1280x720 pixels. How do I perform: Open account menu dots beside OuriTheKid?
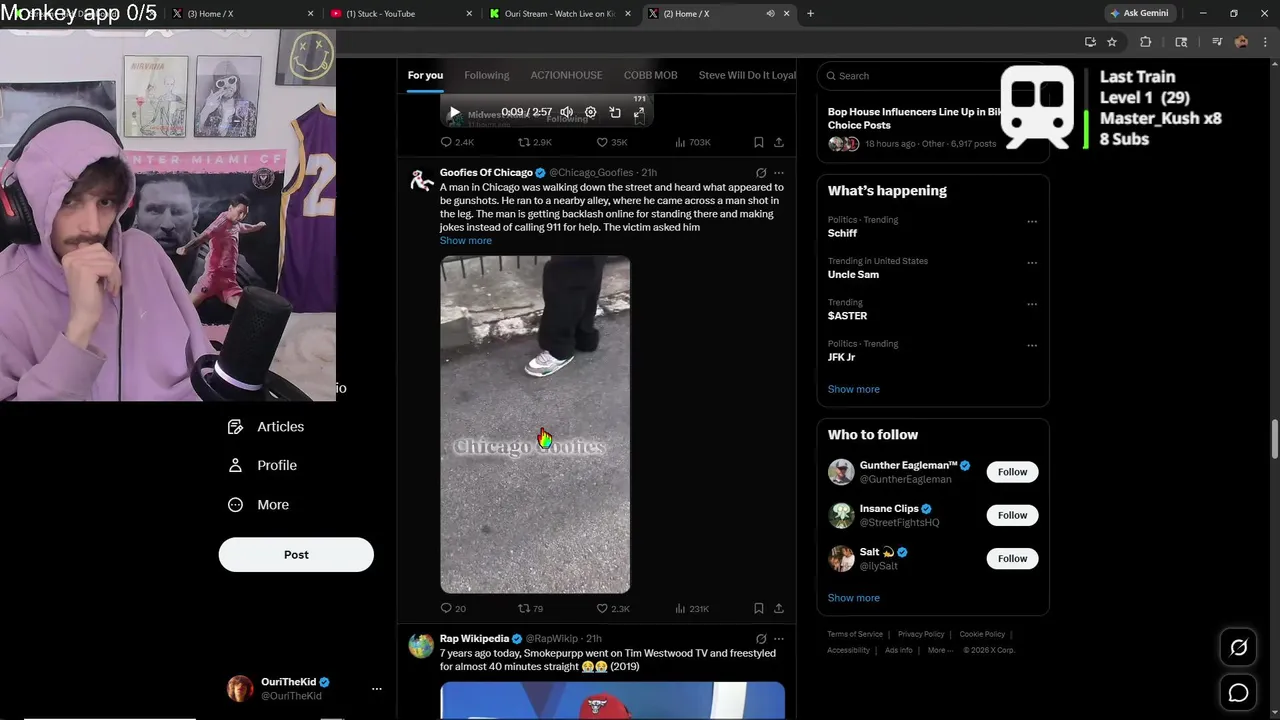[376, 689]
